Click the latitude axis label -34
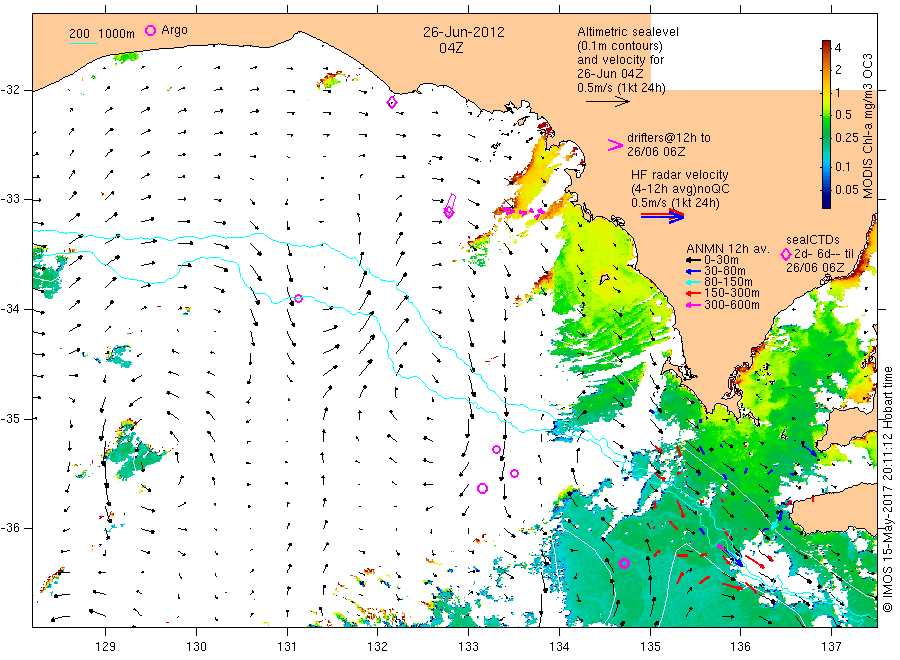This screenshot has height=660, width=900. [x=10, y=309]
